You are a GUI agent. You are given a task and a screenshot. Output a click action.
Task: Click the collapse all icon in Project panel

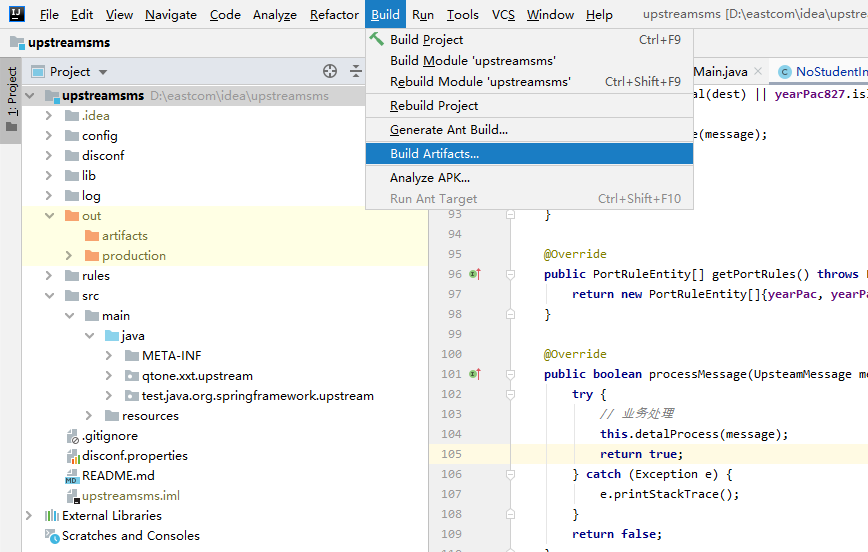tap(356, 71)
